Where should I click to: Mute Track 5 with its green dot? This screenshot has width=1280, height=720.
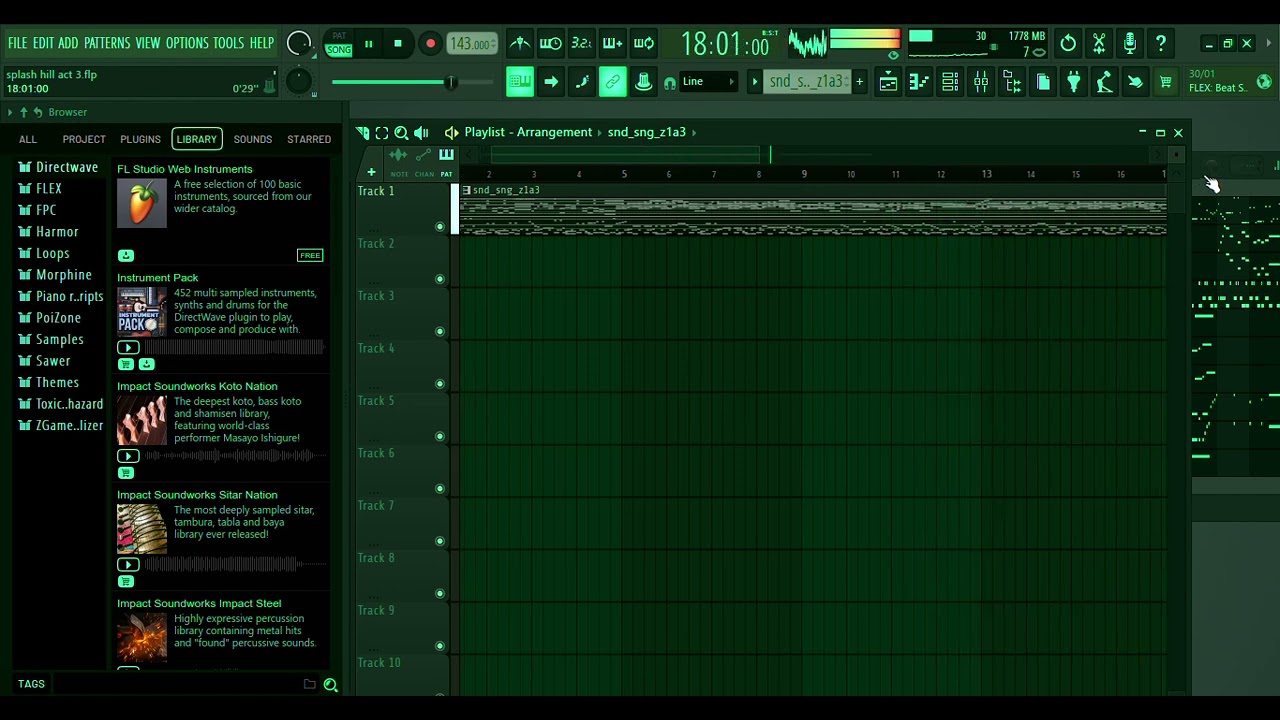(x=440, y=437)
